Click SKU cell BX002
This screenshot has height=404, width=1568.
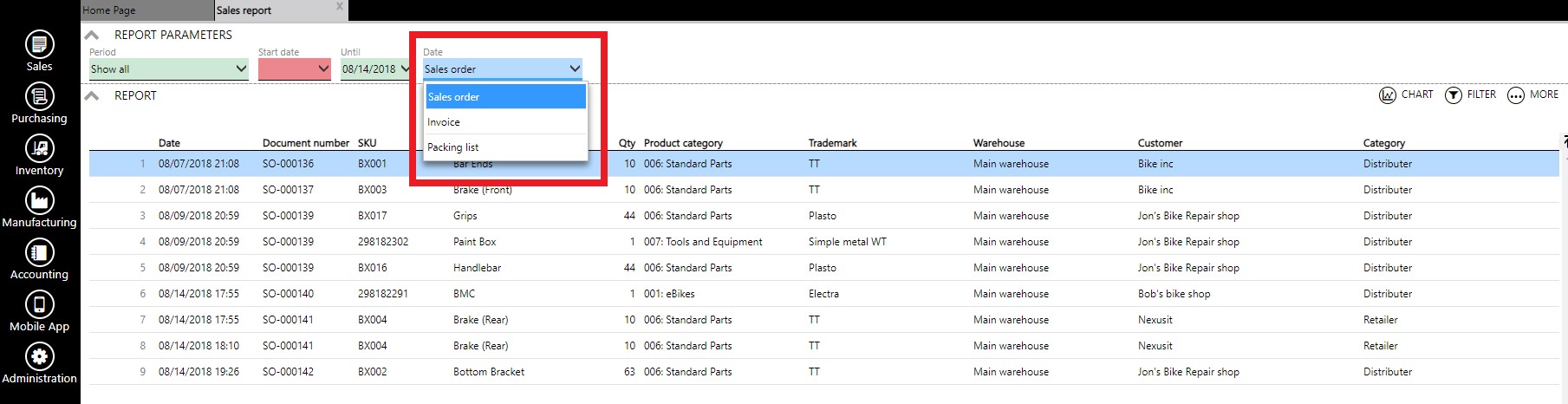(373, 372)
